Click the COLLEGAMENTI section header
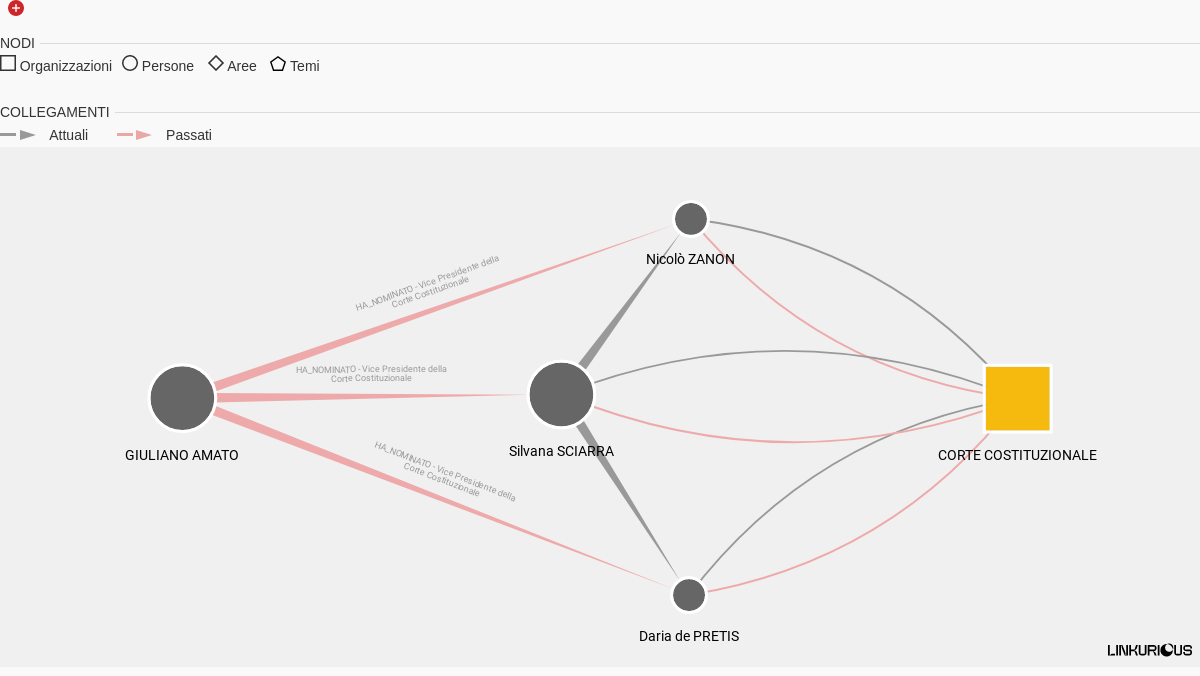This screenshot has height=676, width=1200. point(55,112)
